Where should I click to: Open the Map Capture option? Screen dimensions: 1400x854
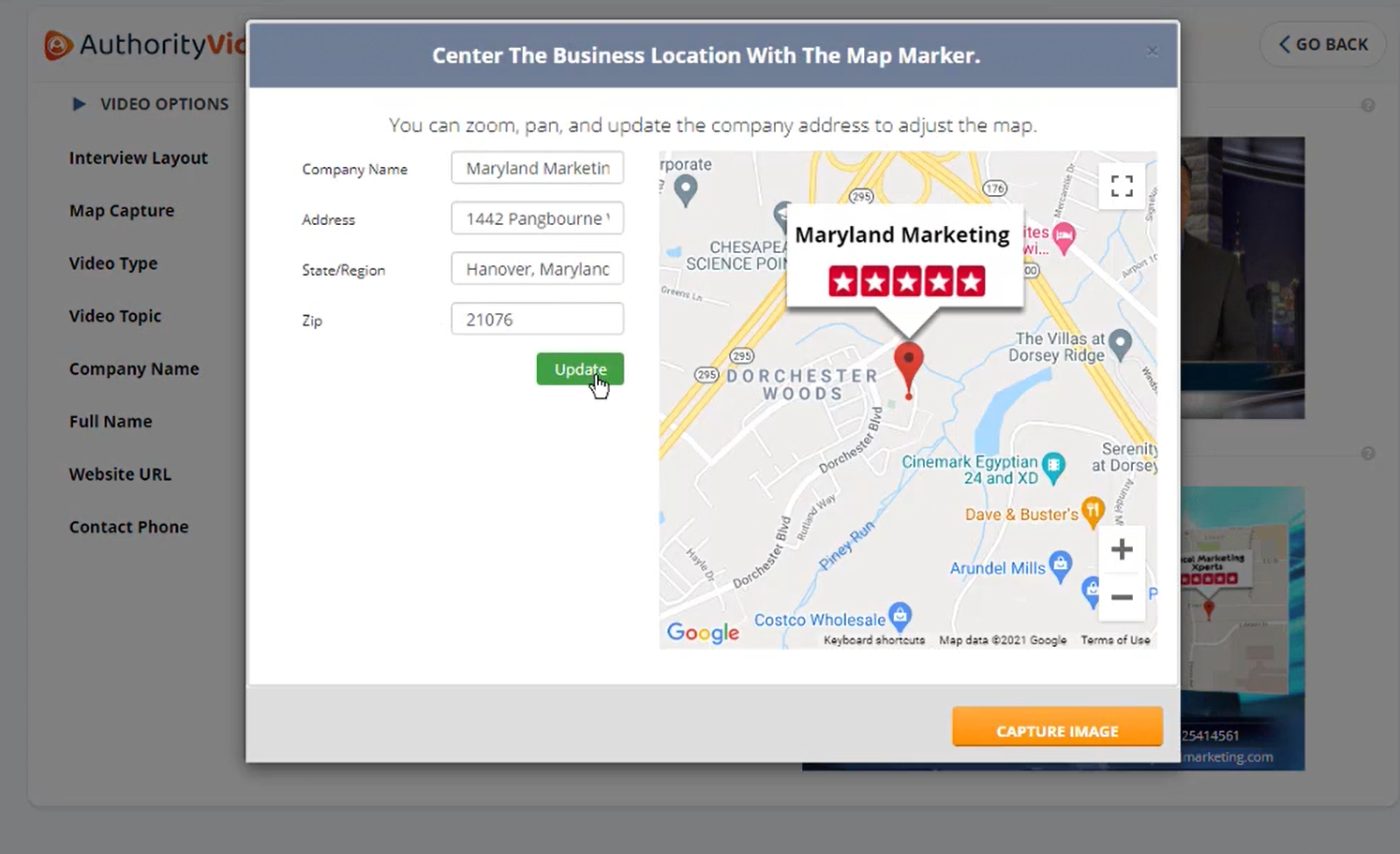click(x=122, y=211)
